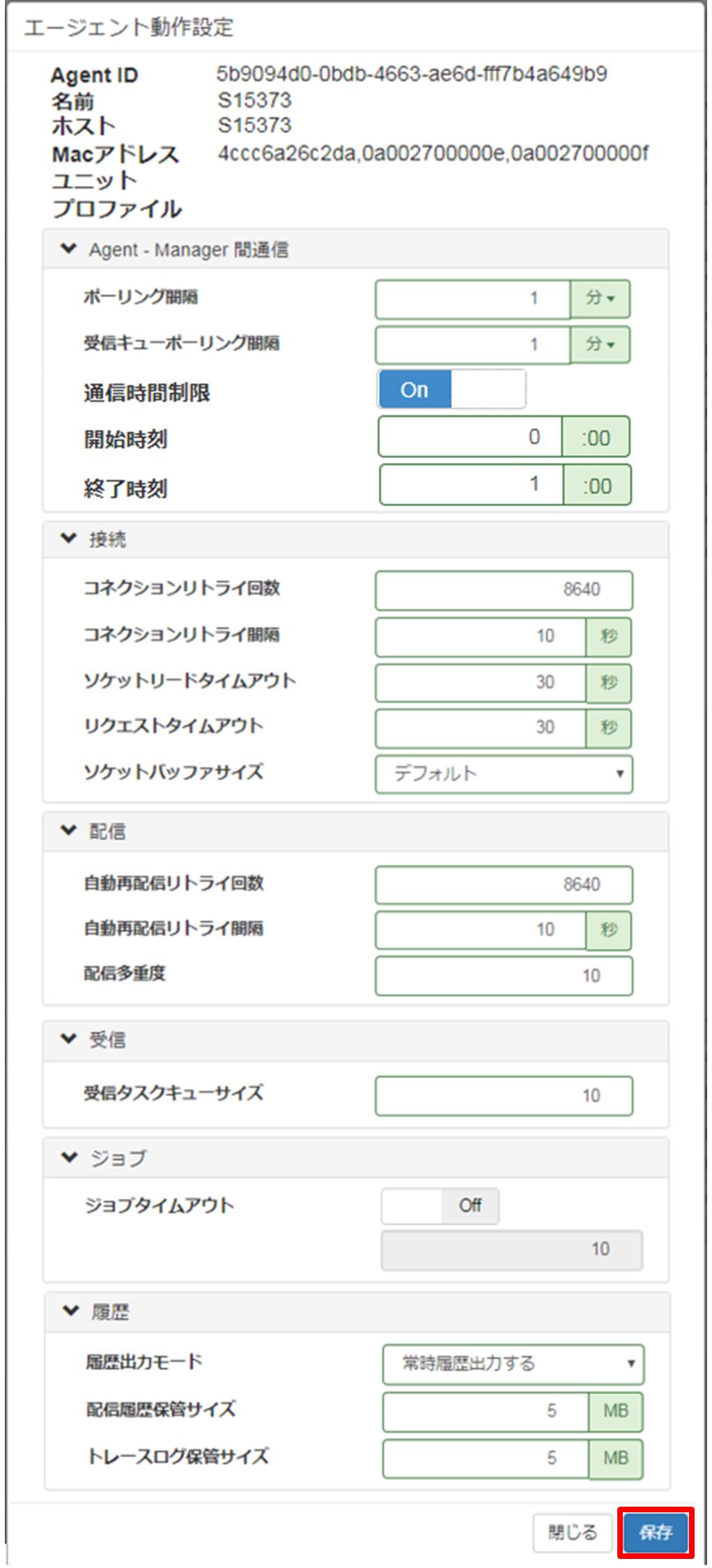Open the ポーリング間隔 unit 分 dropdown

tap(600, 298)
